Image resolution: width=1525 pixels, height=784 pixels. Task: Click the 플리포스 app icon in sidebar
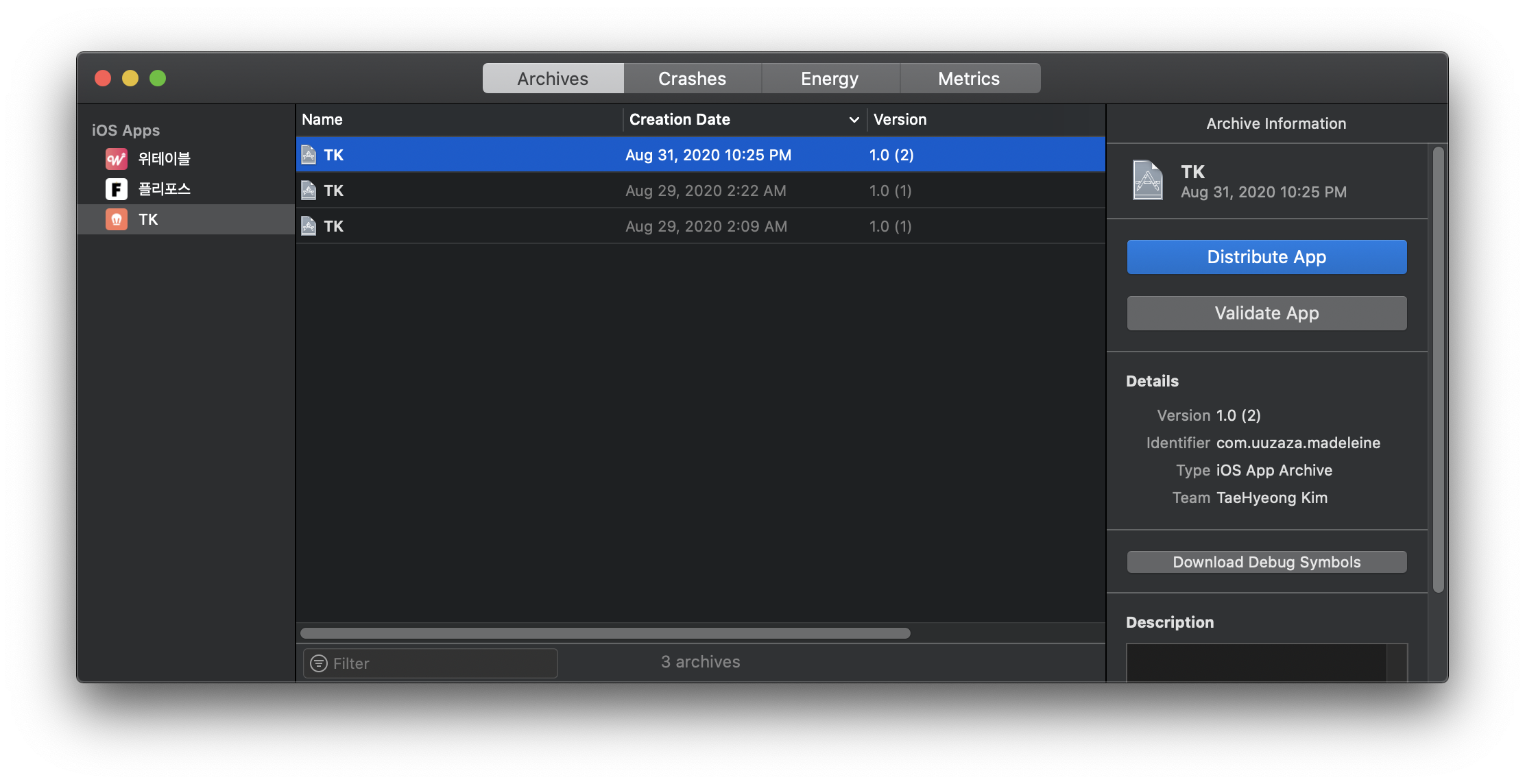116,189
